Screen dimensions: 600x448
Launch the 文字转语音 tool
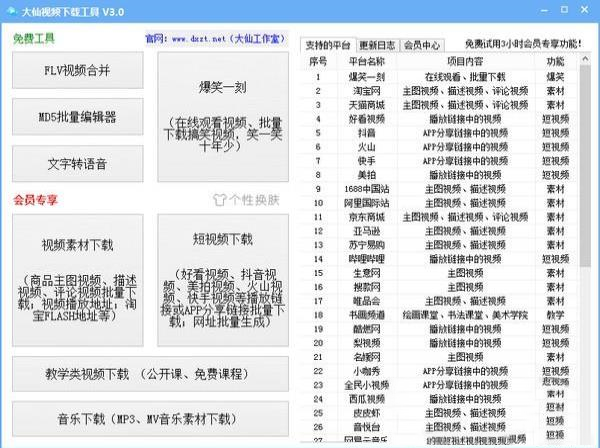[78, 164]
